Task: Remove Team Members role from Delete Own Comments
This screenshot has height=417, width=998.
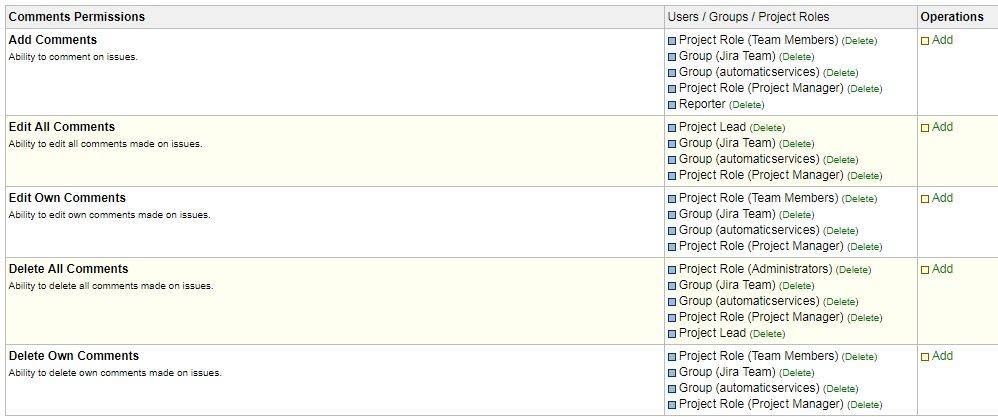Action: pos(859,357)
